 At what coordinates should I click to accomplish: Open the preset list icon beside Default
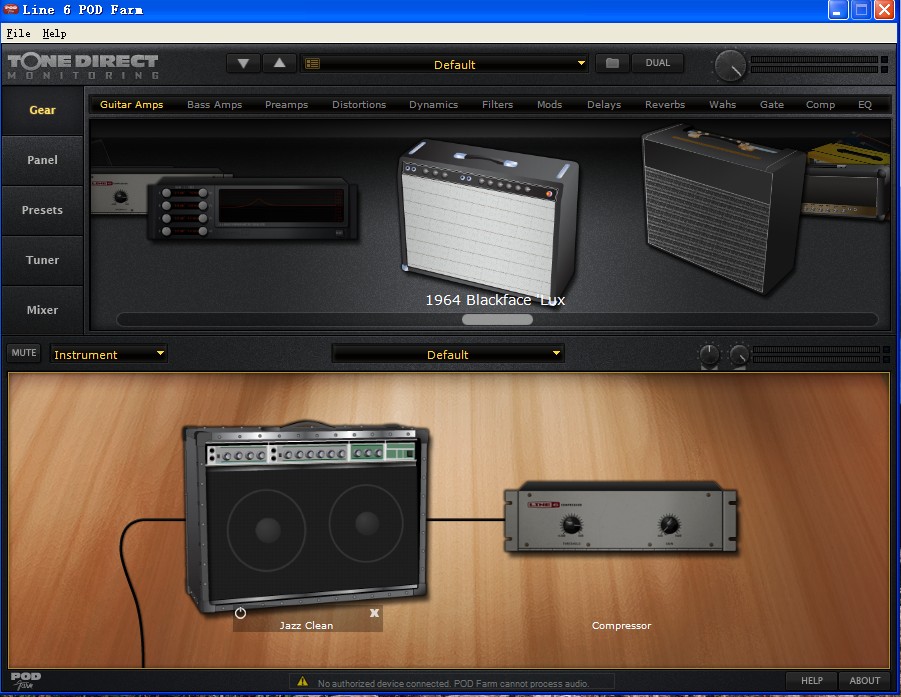pyautogui.click(x=312, y=63)
